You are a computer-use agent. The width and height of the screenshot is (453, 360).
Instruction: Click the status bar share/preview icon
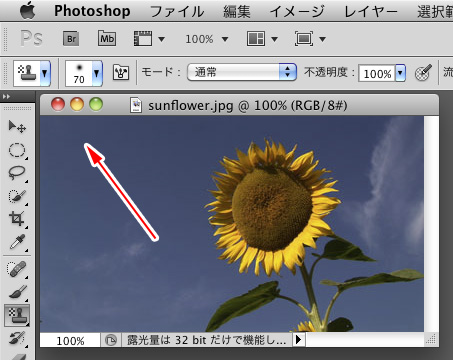tap(111, 340)
